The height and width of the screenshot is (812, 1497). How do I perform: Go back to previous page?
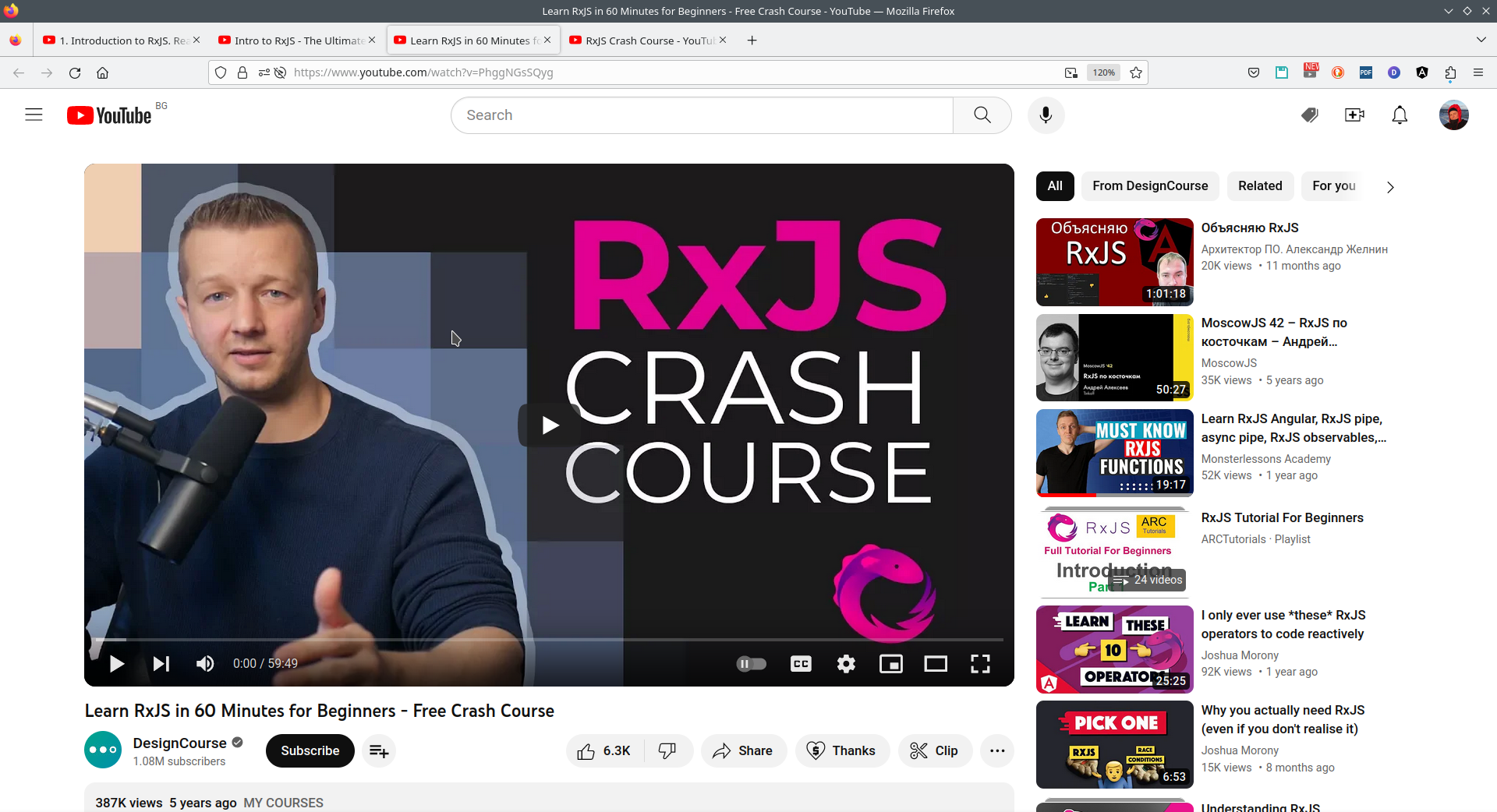click(19, 72)
